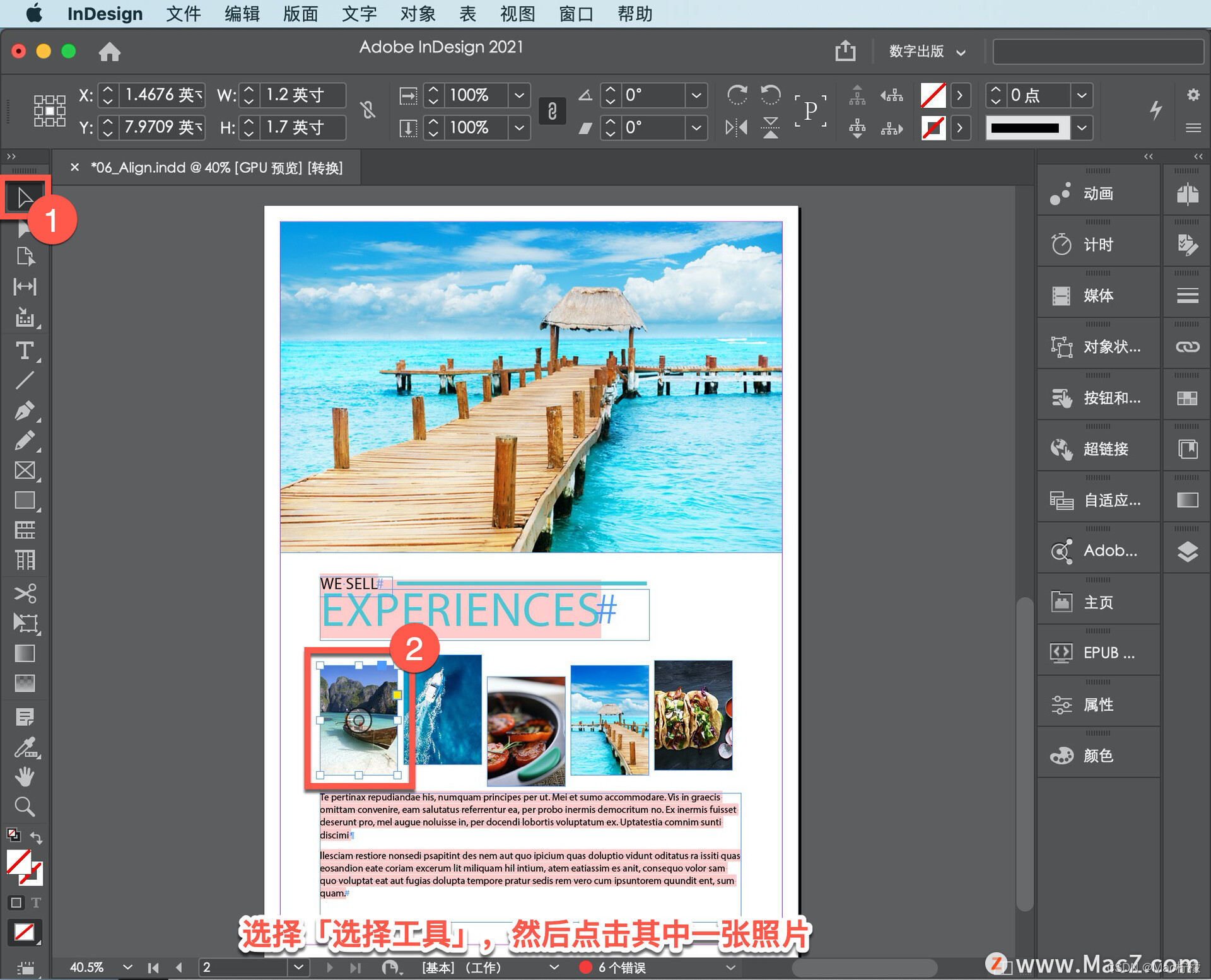Image resolution: width=1211 pixels, height=980 pixels.
Task: Click the Flip Horizontal icon
Action: pos(736,128)
